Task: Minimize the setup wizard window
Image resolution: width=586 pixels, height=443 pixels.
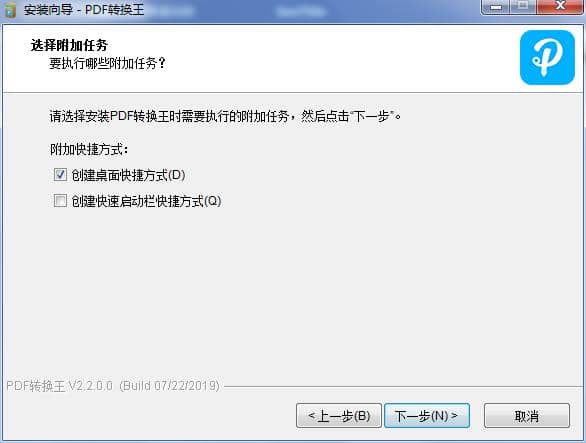Action: click(496, 7)
